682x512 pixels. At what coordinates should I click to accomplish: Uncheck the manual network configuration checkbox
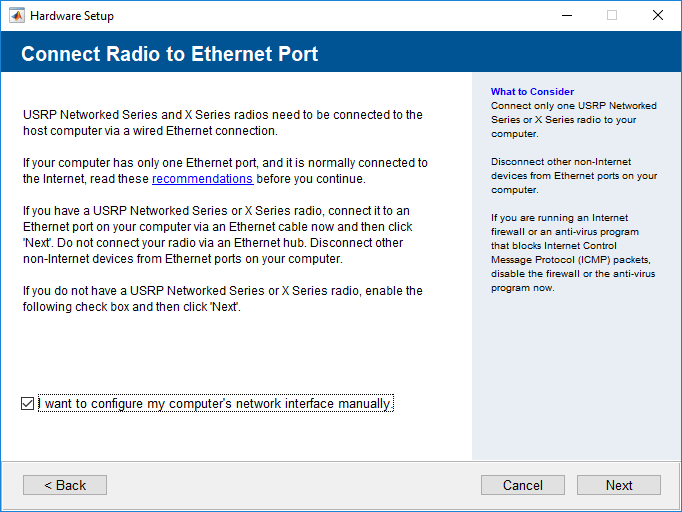click(27, 404)
